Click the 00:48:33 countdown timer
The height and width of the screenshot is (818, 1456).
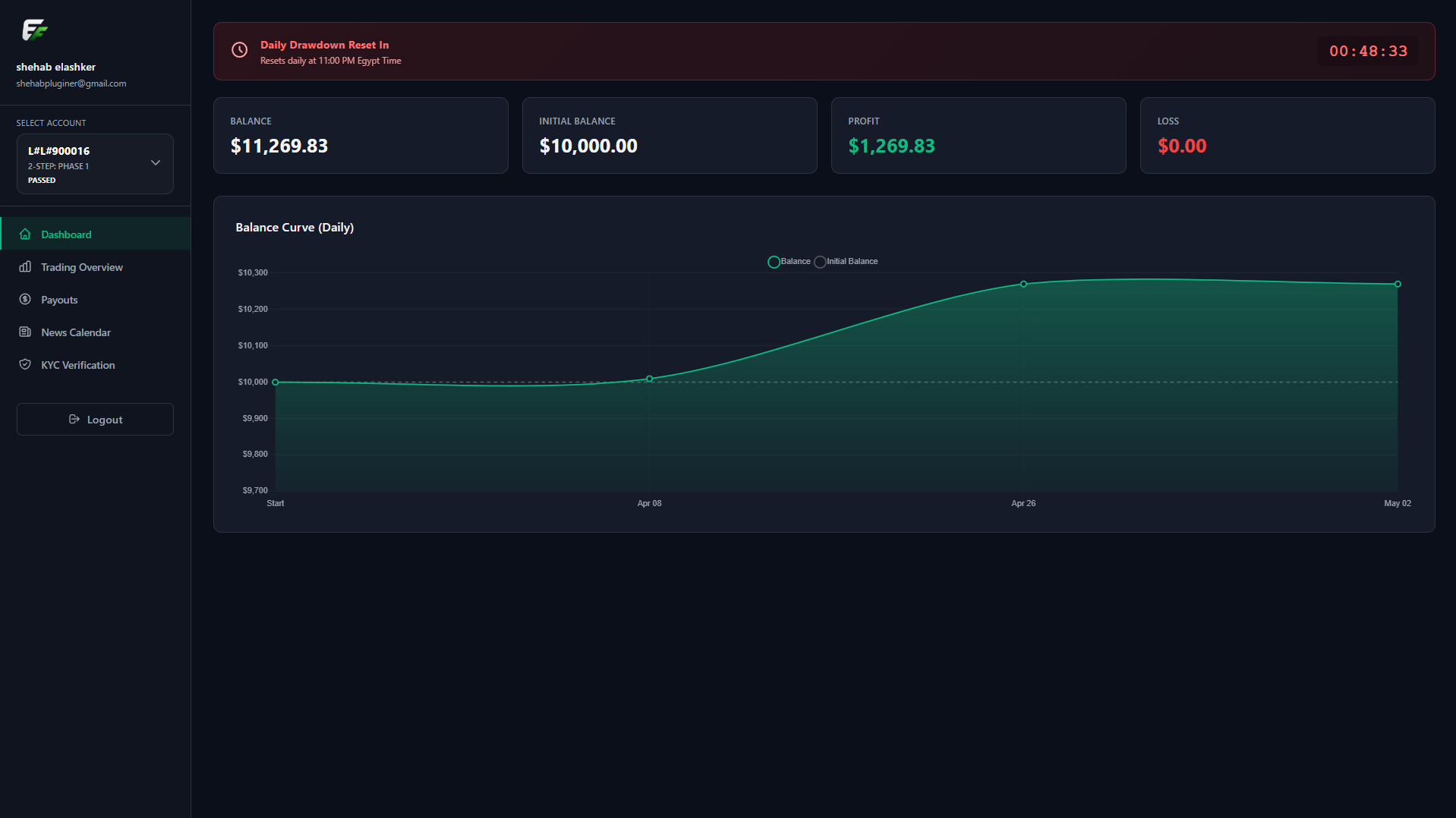(x=1368, y=51)
